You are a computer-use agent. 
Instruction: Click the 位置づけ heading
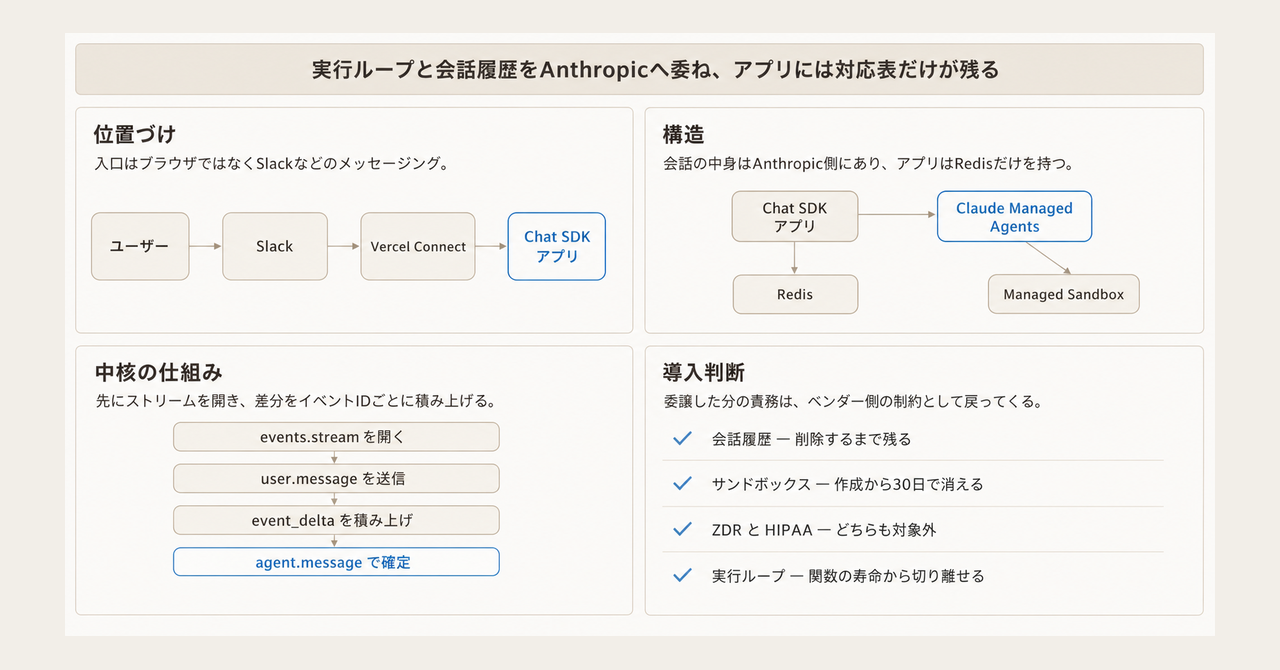coord(135,134)
